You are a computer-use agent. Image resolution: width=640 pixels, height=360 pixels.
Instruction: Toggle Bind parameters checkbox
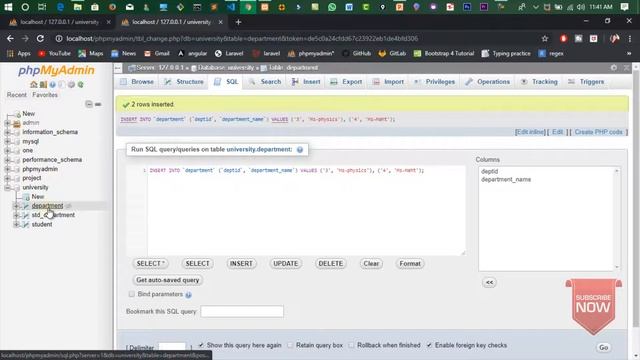tap(131, 294)
